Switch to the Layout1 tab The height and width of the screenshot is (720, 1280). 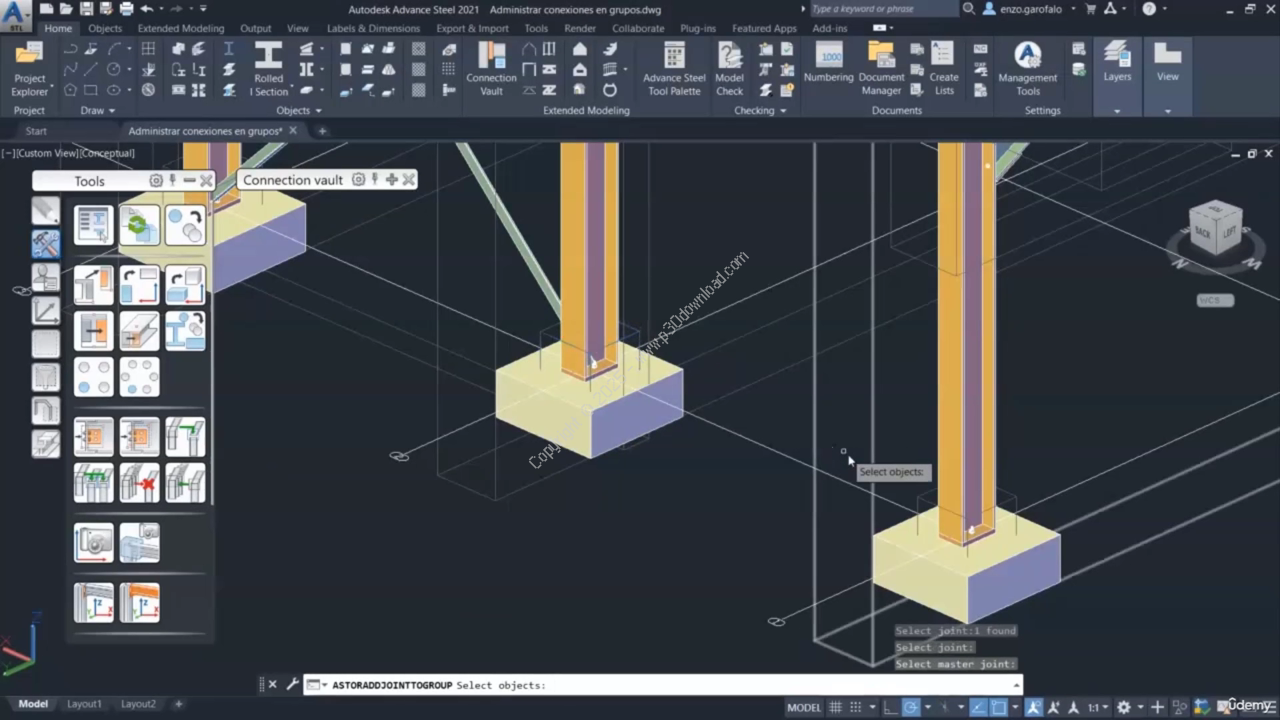click(84, 704)
